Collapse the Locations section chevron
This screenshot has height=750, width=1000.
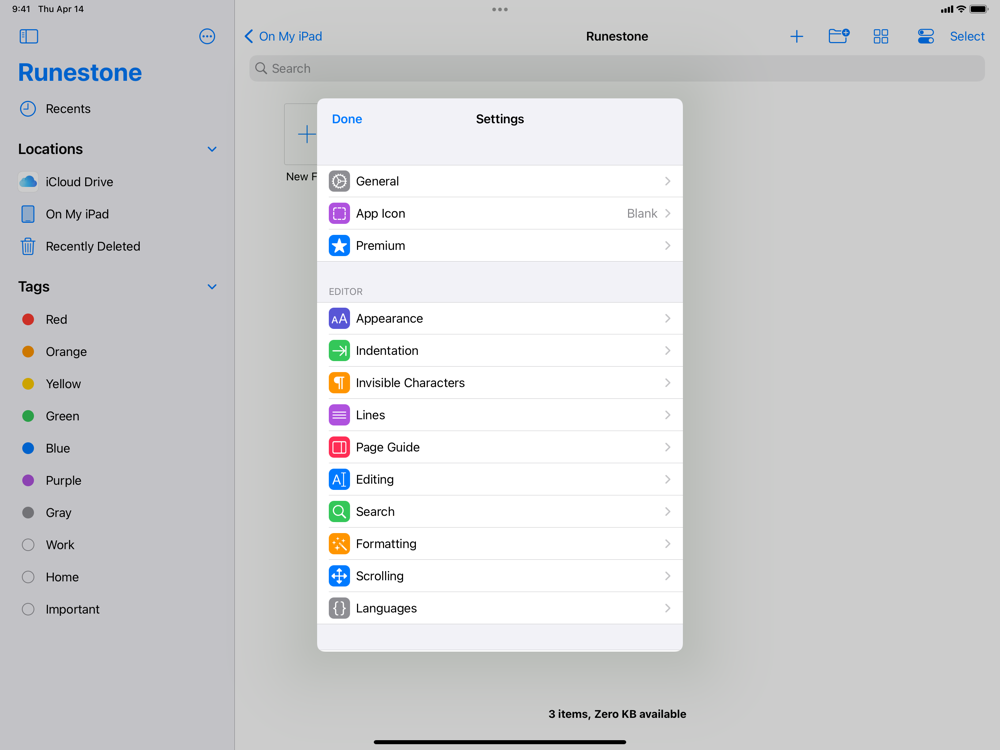coord(212,149)
